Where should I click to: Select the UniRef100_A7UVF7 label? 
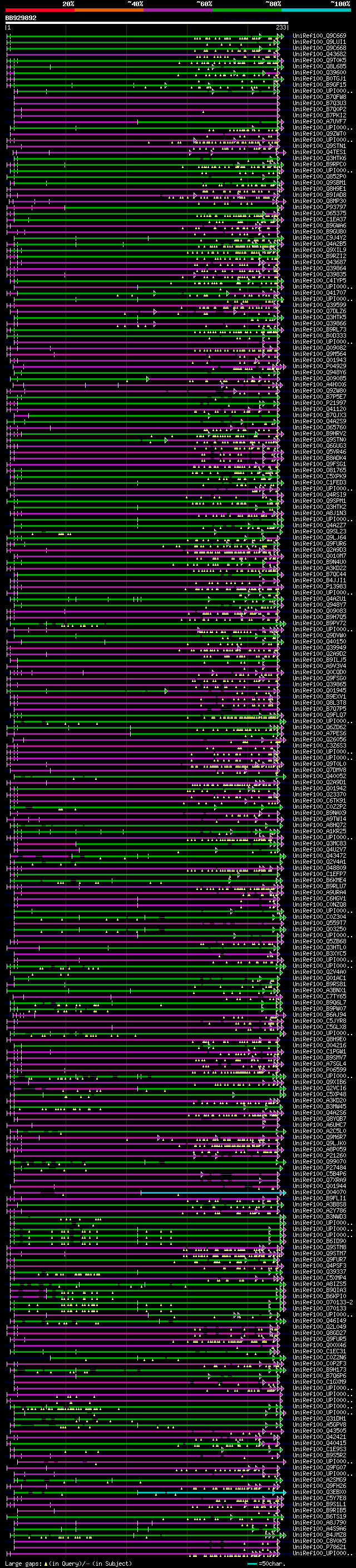tap(319, 121)
